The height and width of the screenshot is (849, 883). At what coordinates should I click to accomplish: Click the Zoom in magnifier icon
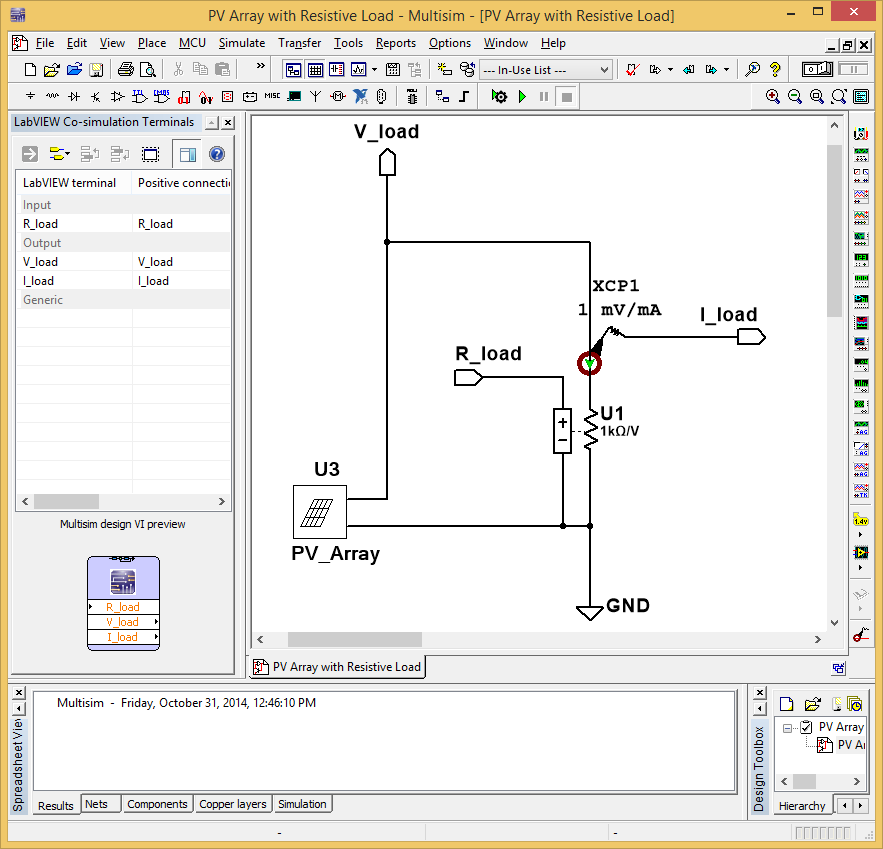(773, 97)
